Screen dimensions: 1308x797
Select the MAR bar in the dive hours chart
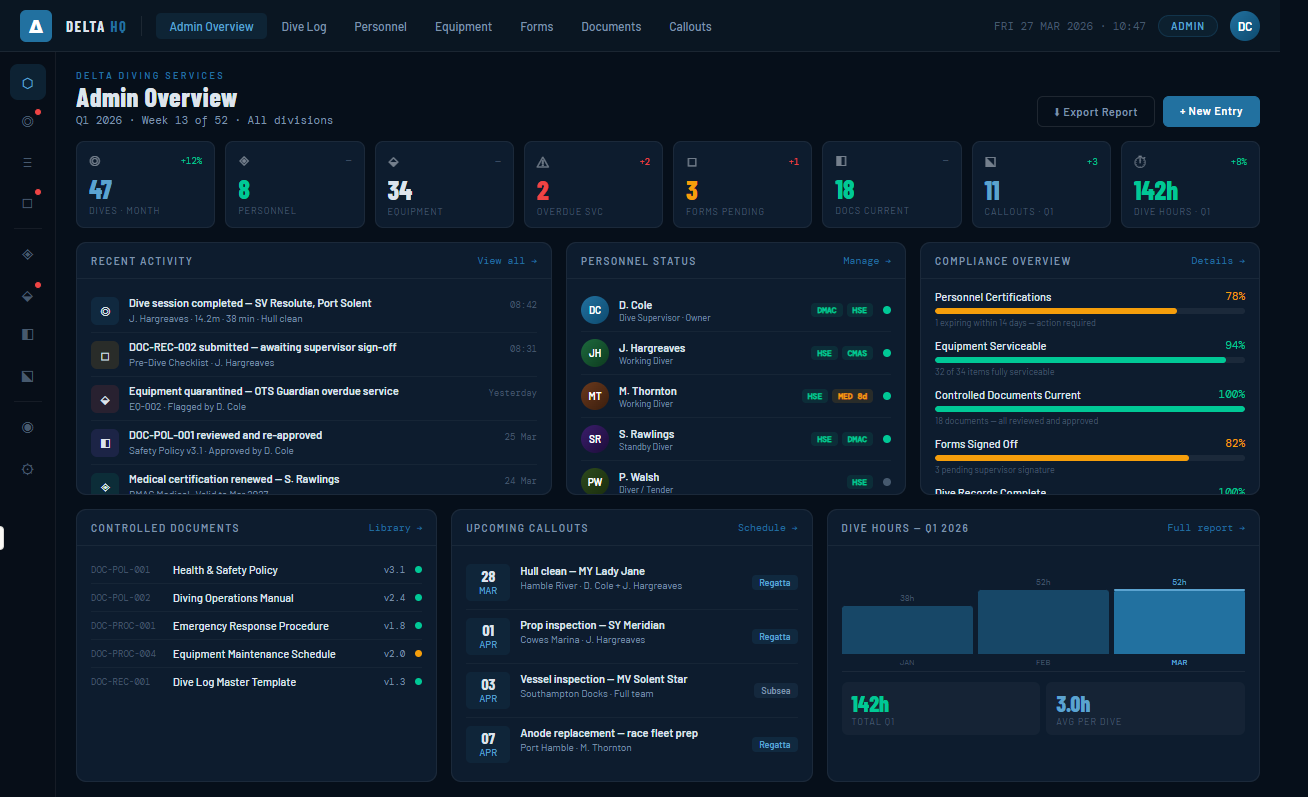(x=1179, y=620)
